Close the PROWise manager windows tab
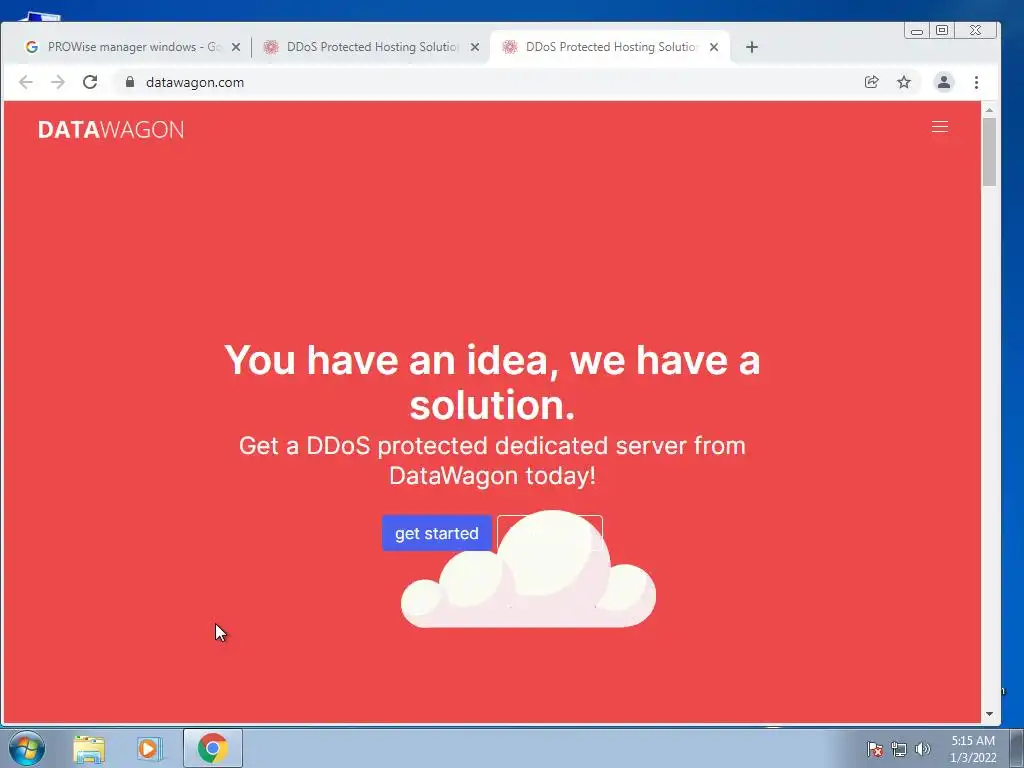This screenshot has width=1024, height=768. pyautogui.click(x=236, y=47)
